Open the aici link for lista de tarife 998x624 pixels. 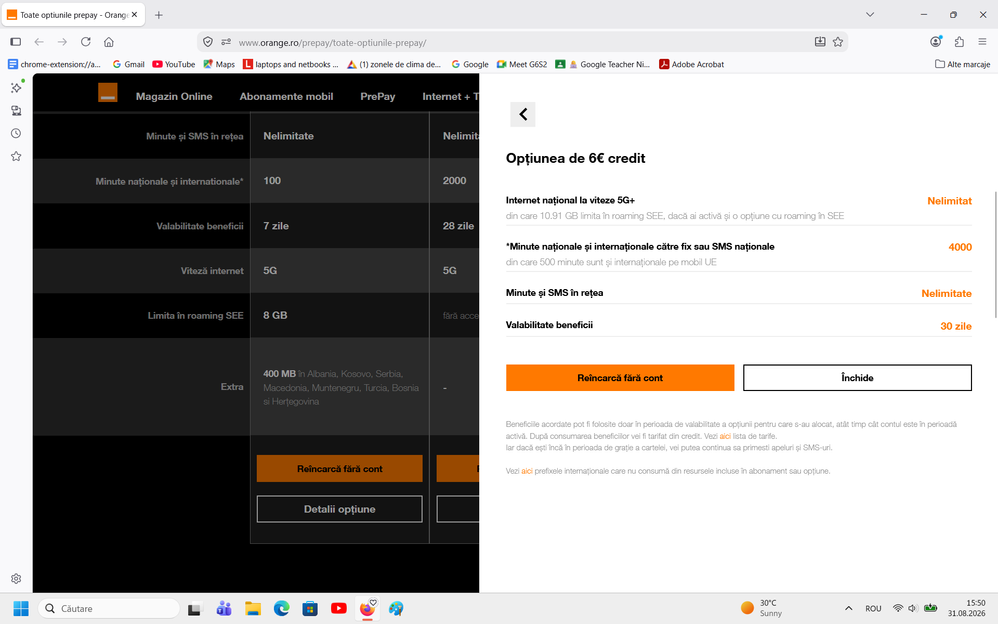point(725,436)
